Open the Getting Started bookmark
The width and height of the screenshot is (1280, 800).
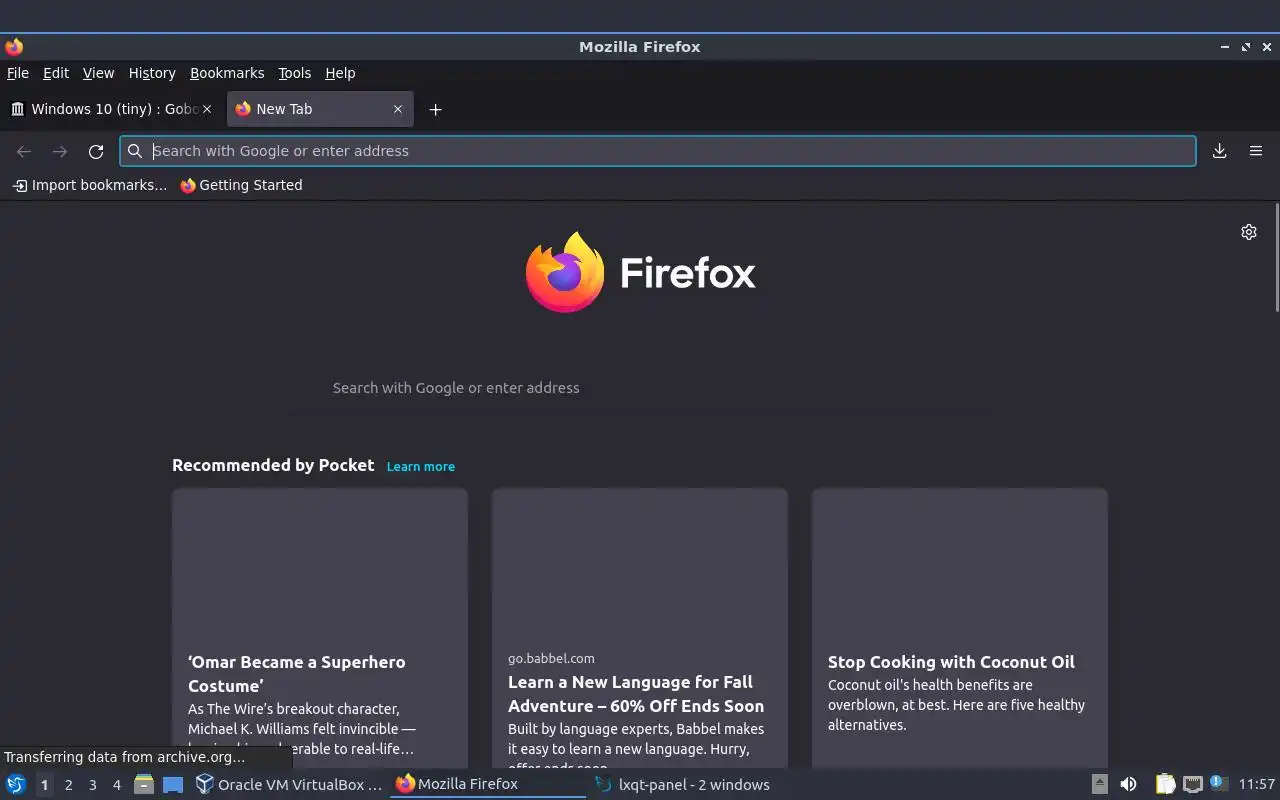(241, 185)
